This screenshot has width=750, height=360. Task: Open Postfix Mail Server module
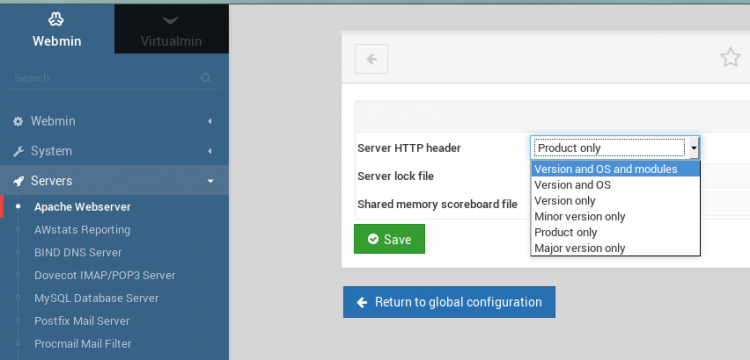pos(82,321)
